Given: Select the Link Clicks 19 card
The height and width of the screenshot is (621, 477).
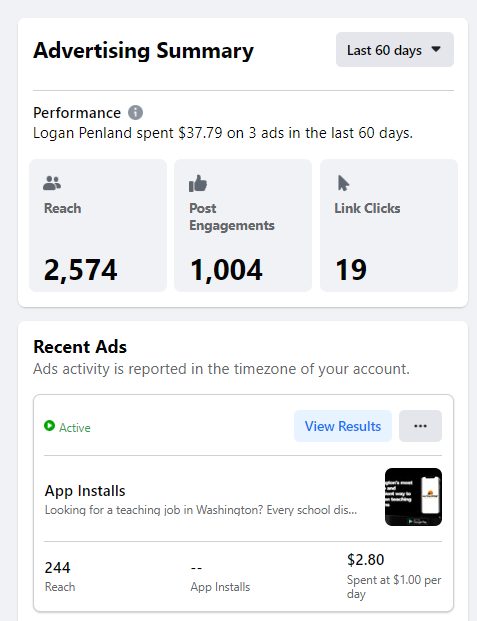Looking at the screenshot, I should pyautogui.click(x=389, y=225).
